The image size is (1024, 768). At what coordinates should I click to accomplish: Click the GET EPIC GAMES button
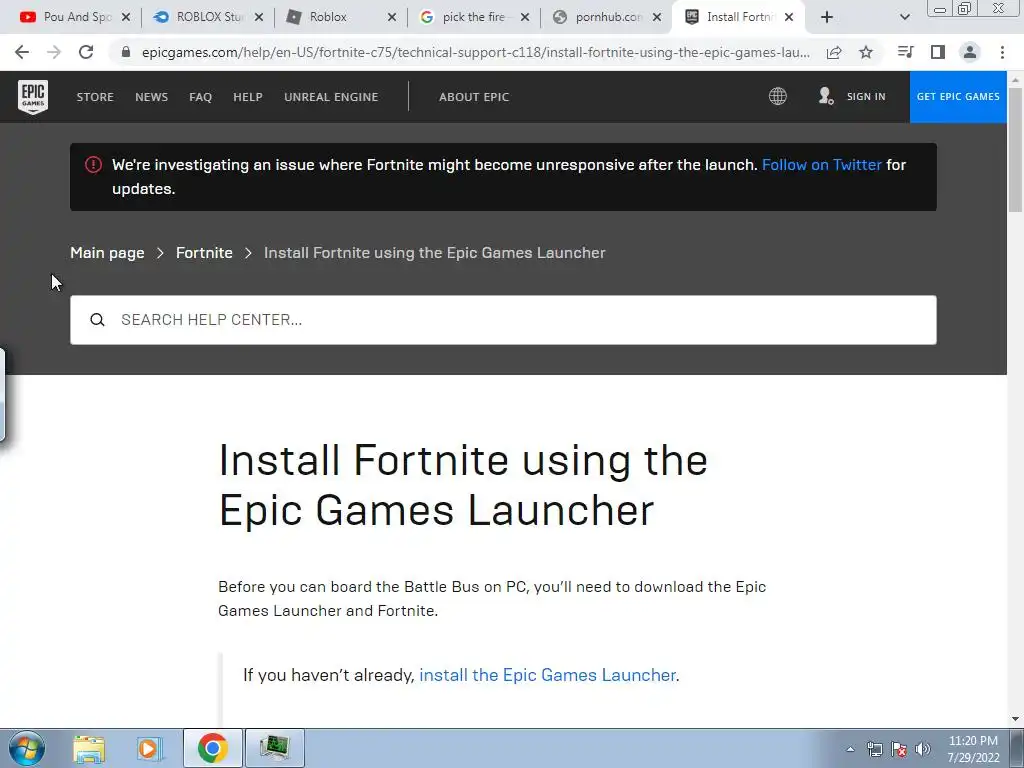point(958,97)
